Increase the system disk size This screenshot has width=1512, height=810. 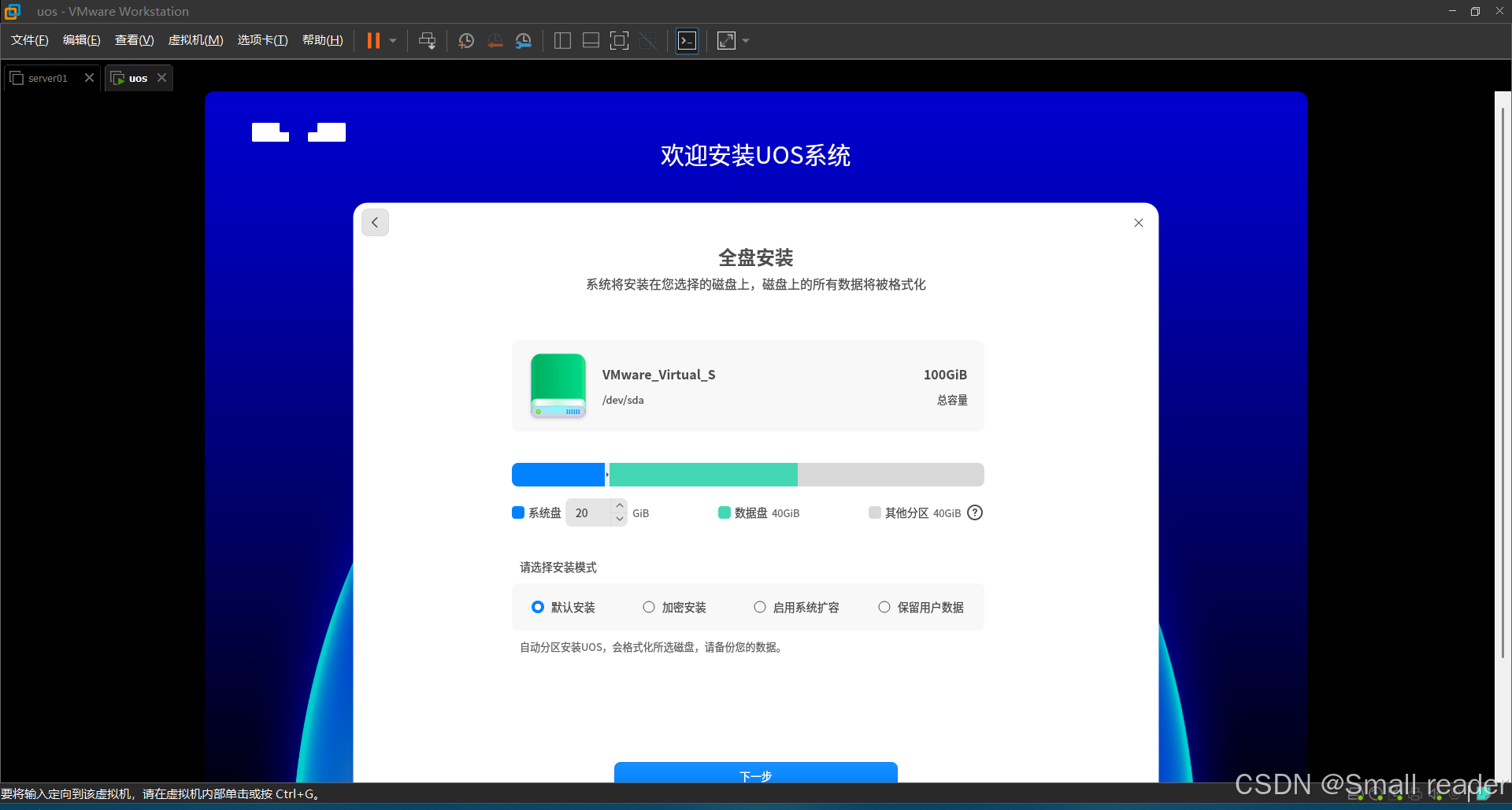(620, 505)
